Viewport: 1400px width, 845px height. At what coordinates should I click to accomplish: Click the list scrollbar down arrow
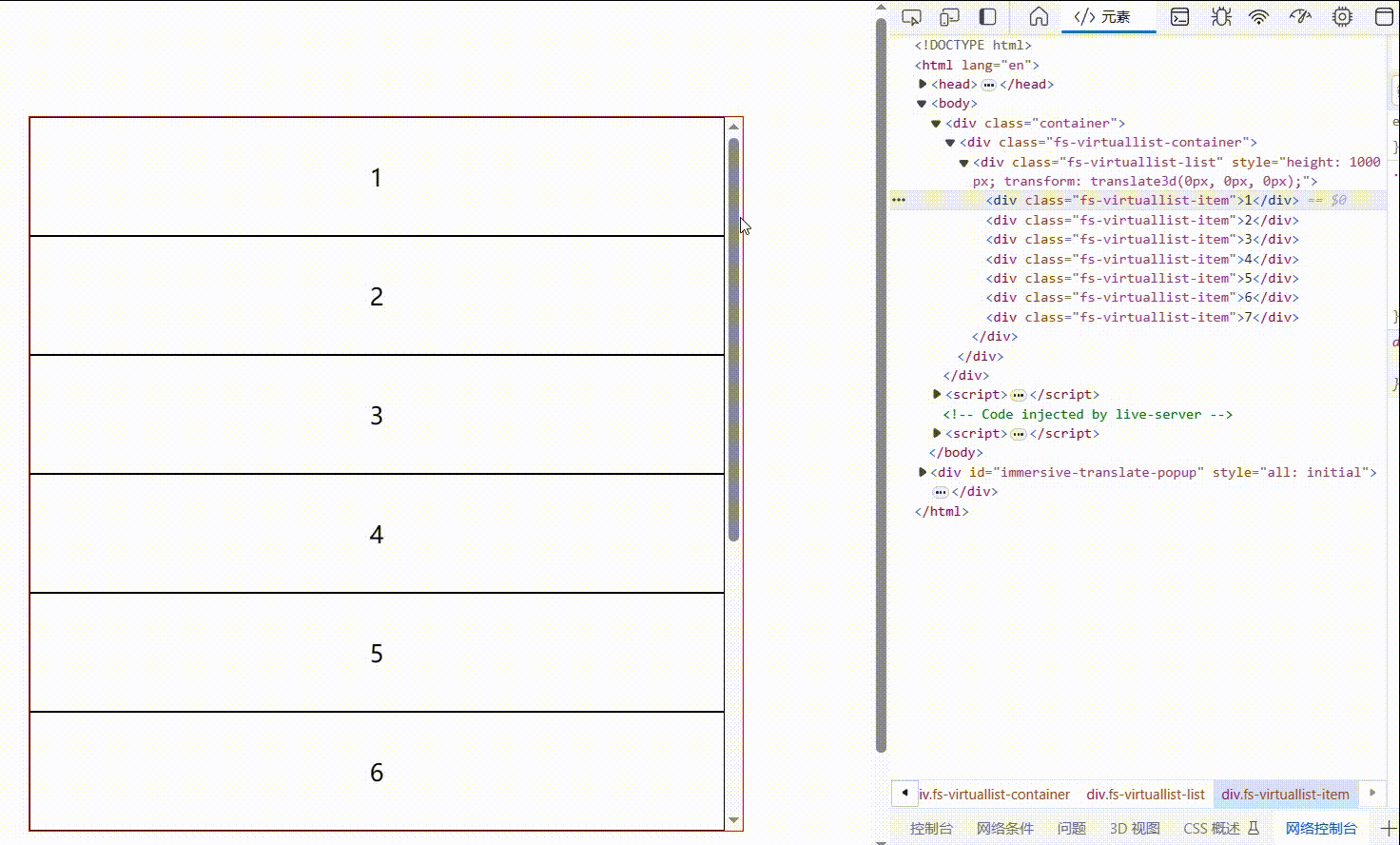click(x=733, y=820)
